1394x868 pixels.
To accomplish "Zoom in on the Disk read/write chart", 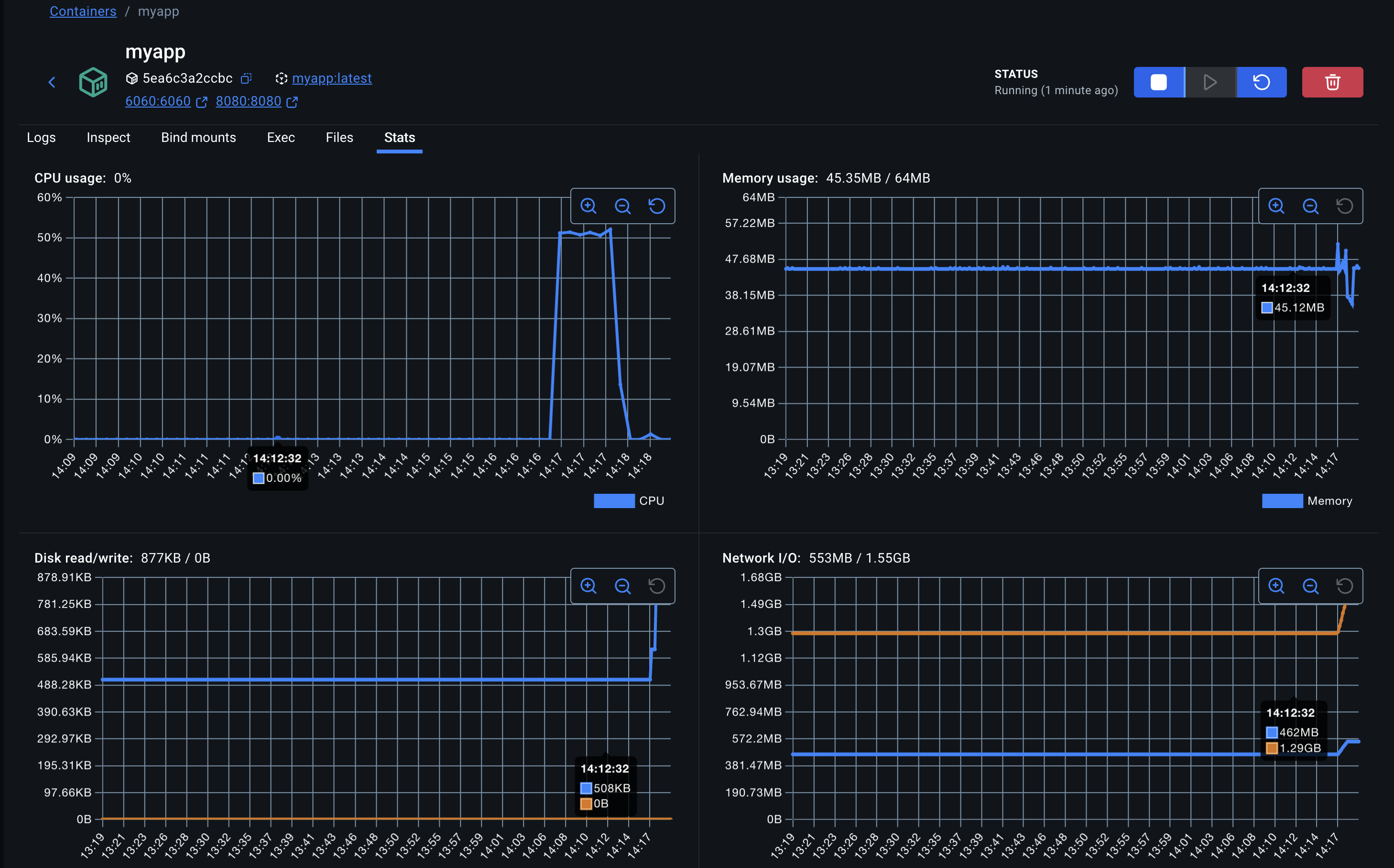I will pyautogui.click(x=588, y=586).
